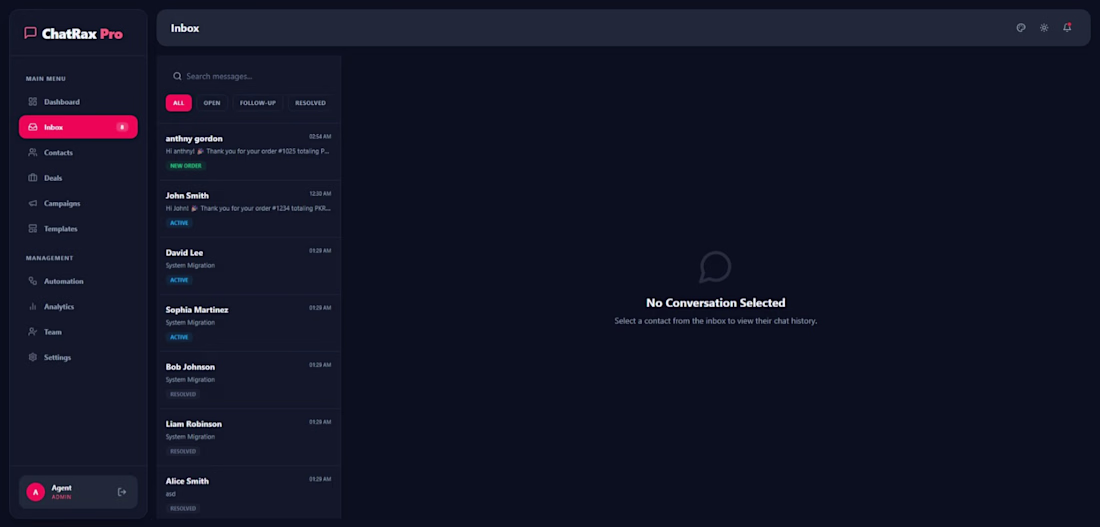Click the Search messages field

pos(249,76)
